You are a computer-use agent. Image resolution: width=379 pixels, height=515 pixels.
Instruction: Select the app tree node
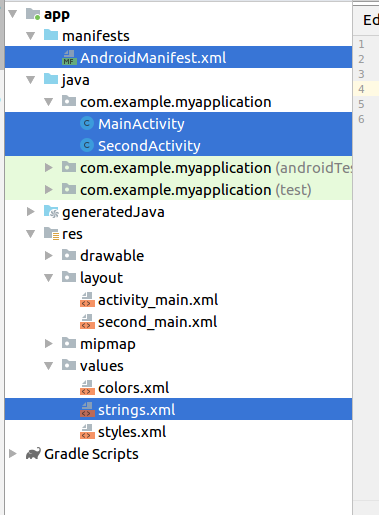point(57,15)
